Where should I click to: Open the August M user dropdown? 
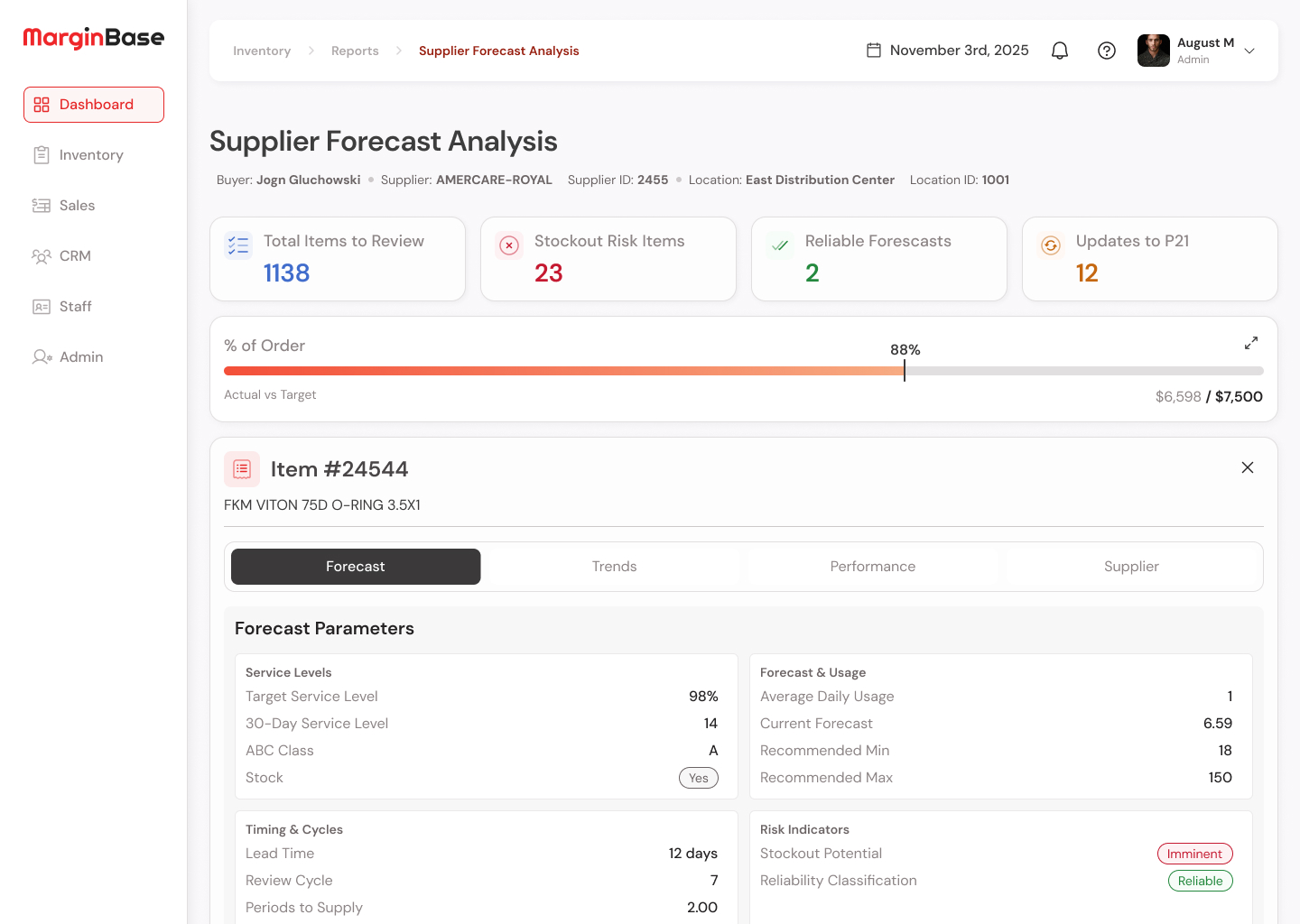point(1249,51)
